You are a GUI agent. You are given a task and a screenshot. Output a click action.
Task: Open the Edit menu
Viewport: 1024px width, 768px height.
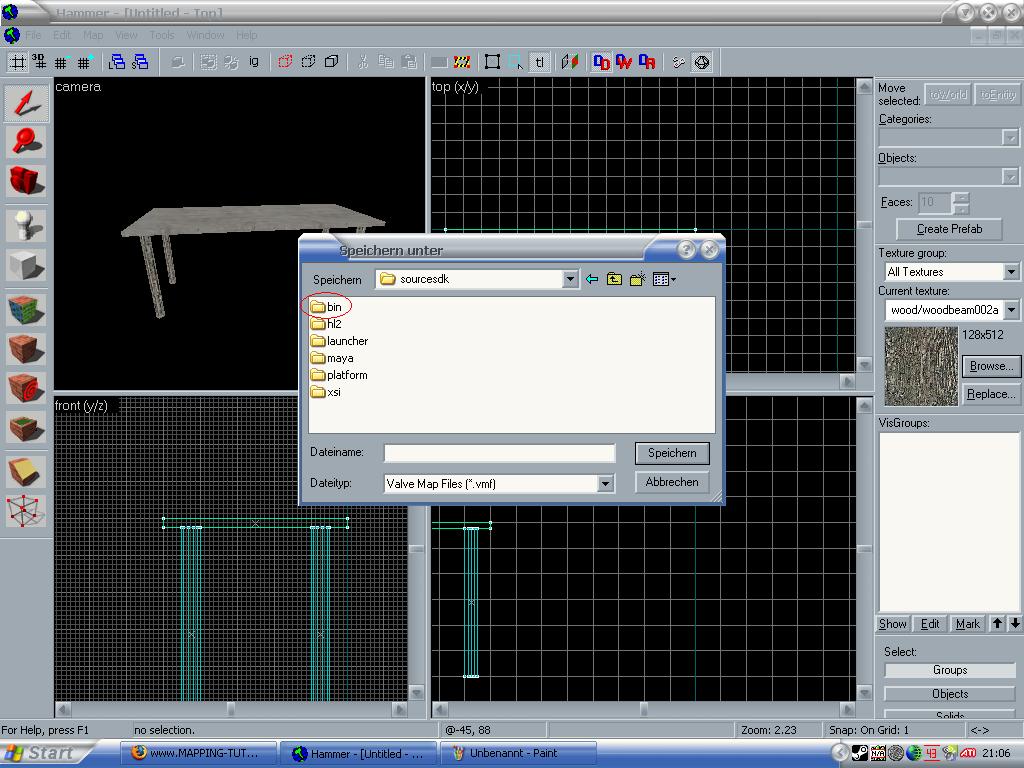click(62, 35)
